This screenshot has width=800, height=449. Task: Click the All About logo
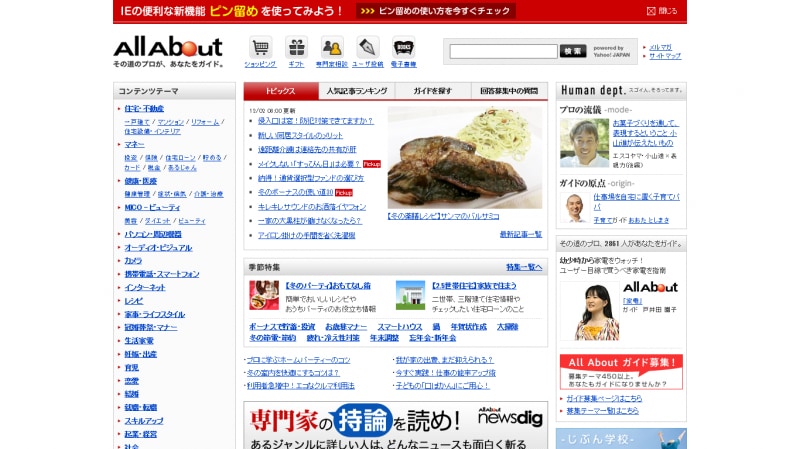pos(168,47)
